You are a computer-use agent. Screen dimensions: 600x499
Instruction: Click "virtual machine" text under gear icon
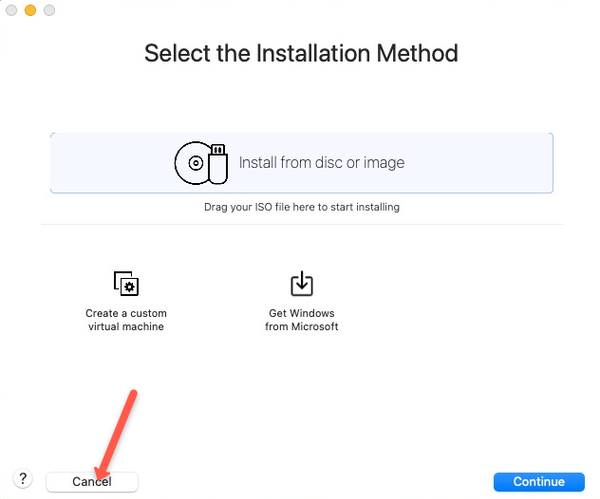tap(126, 326)
